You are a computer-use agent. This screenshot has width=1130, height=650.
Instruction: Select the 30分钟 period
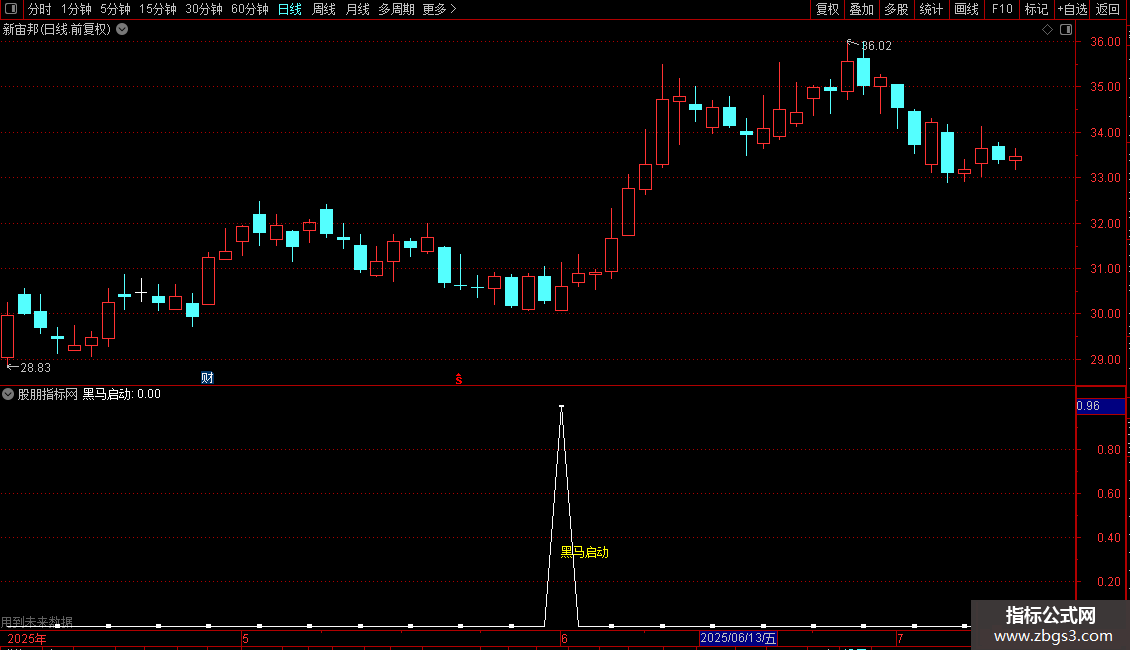[204, 9]
